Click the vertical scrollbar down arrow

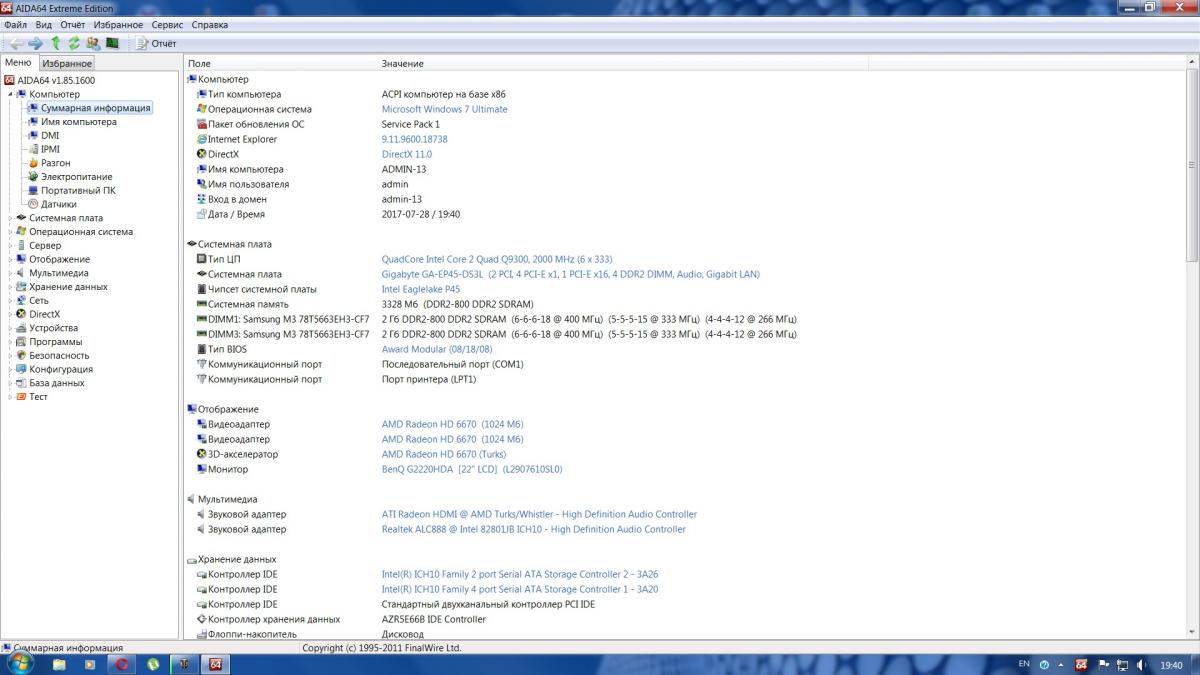[1192, 632]
